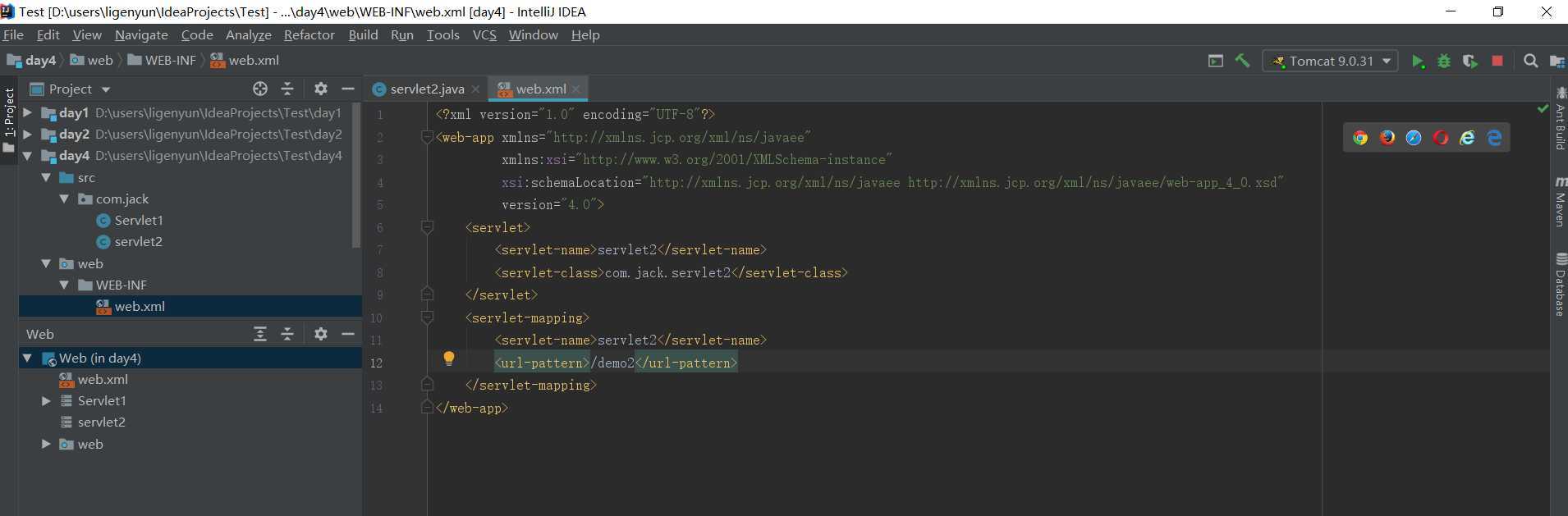Preview web.xml in Chrome browser
The width and height of the screenshot is (1568, 516).
[1360, 138]
